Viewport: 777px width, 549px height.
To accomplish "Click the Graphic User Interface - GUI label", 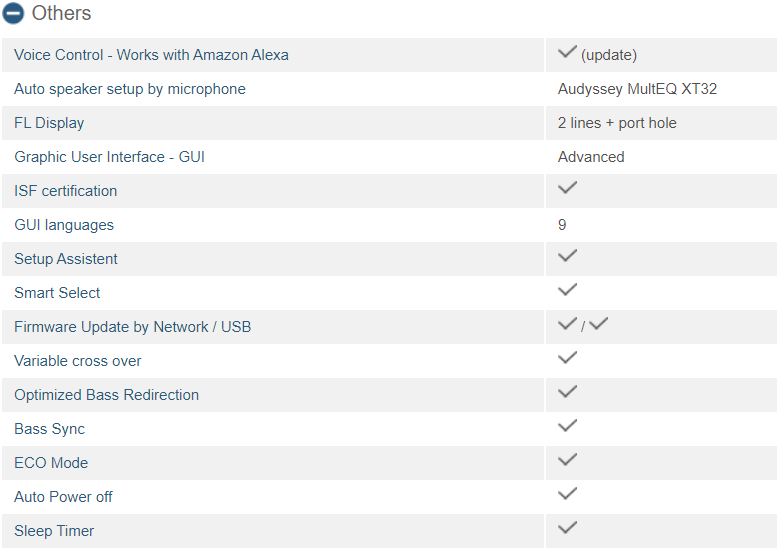I will pos(110,157).
